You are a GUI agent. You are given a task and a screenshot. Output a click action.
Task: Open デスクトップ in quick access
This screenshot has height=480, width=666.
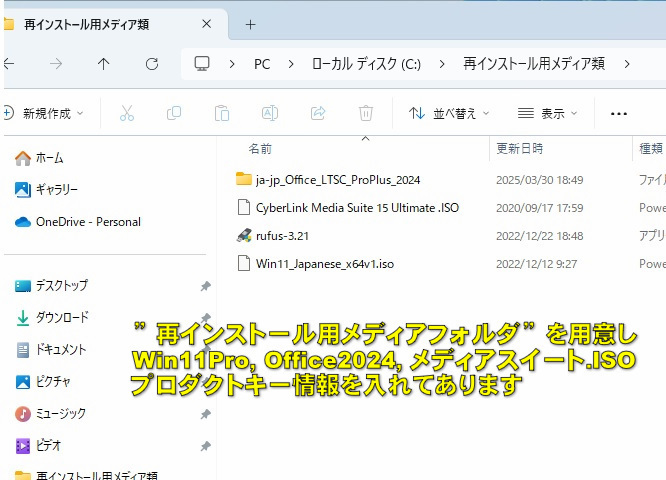coord(51,285)
